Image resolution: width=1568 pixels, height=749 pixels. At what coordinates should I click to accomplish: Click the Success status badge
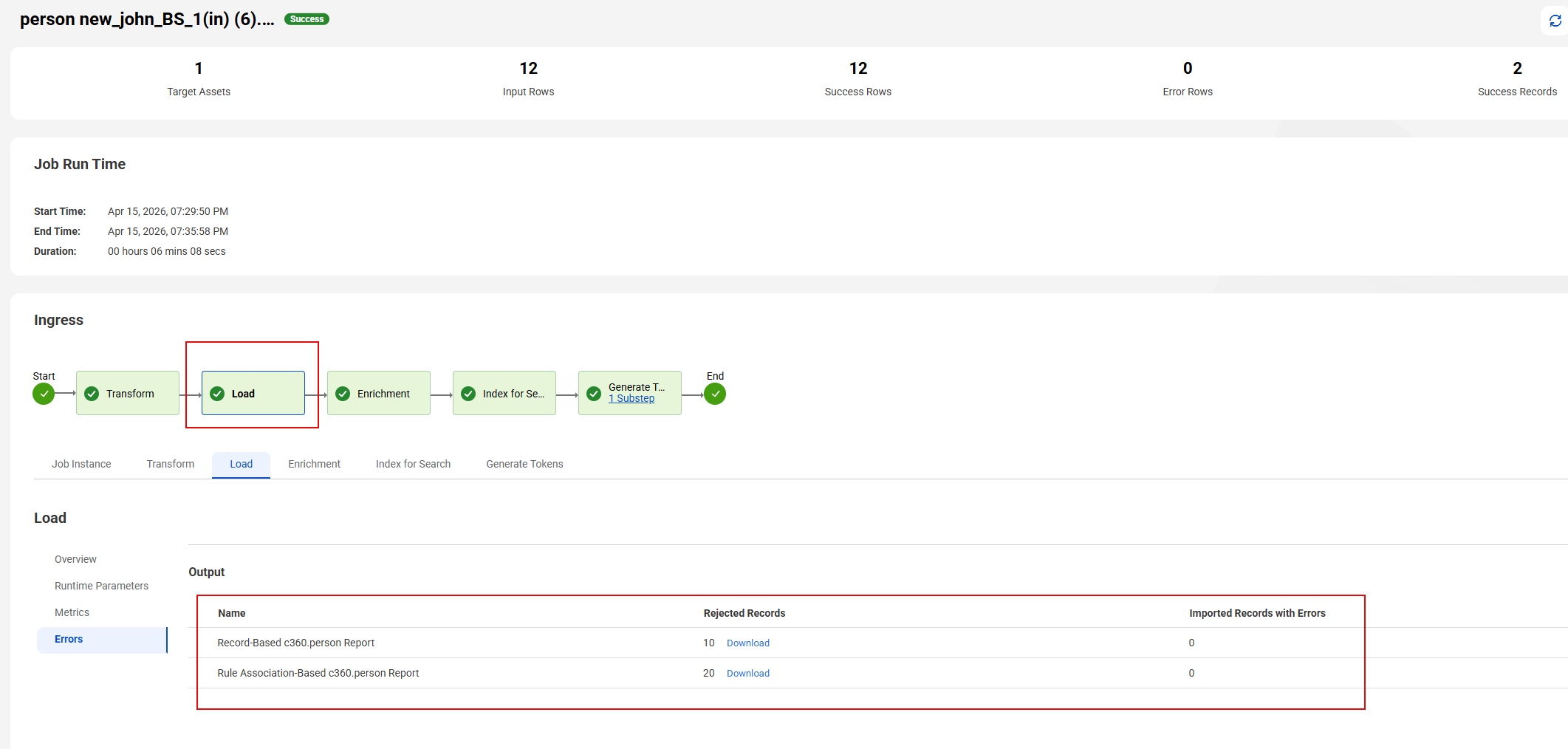(x=307, y=19)
